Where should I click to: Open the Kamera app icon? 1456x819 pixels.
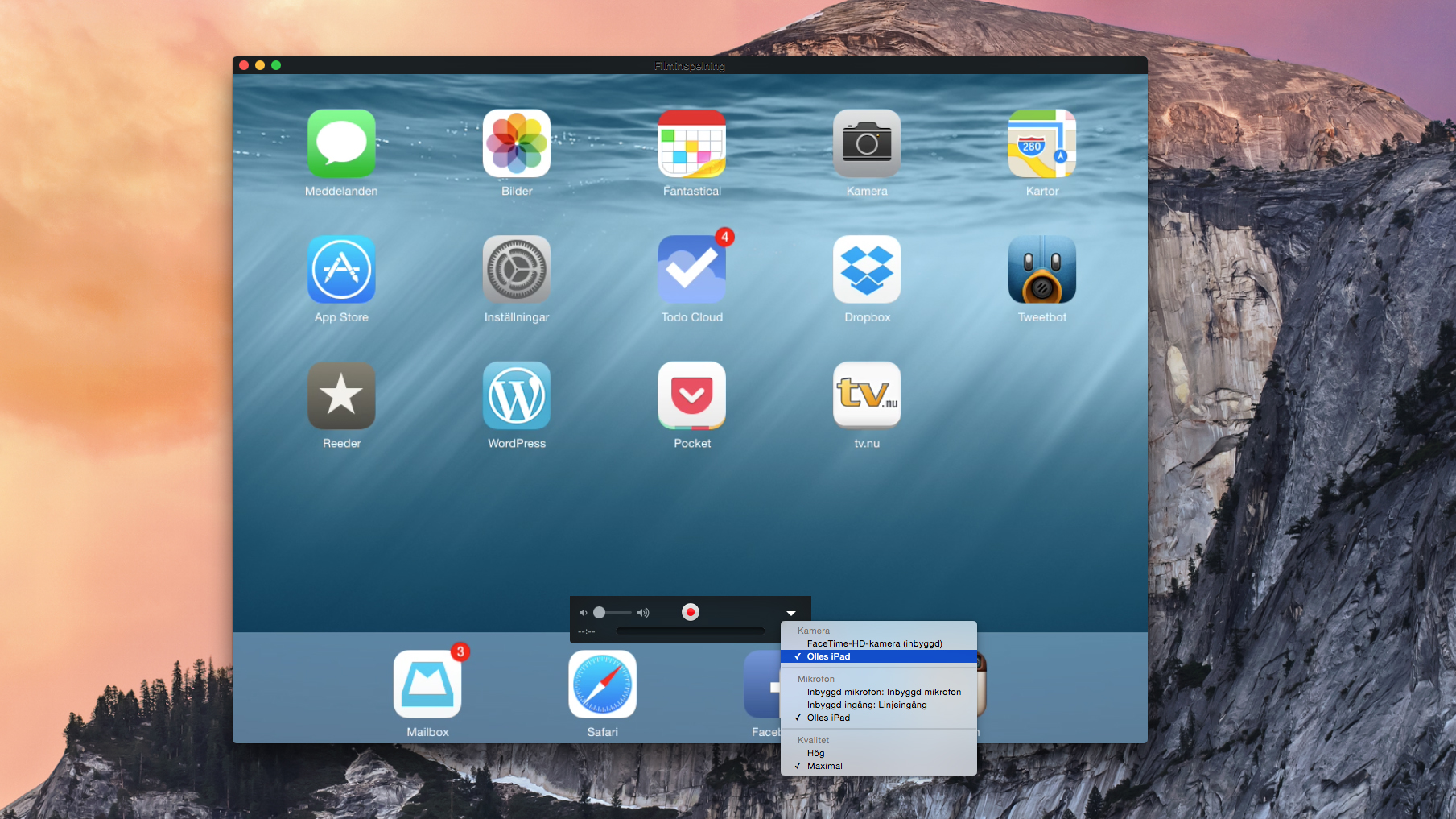(x=867, y=143)
